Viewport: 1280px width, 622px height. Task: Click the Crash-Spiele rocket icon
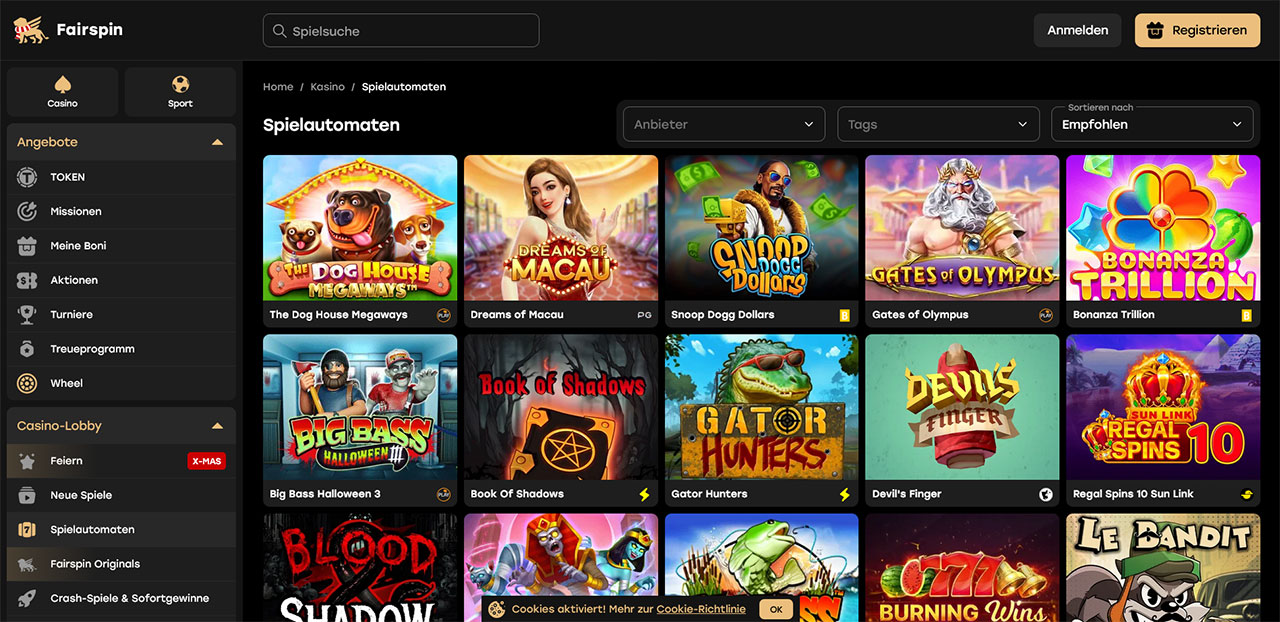point(28,598)
